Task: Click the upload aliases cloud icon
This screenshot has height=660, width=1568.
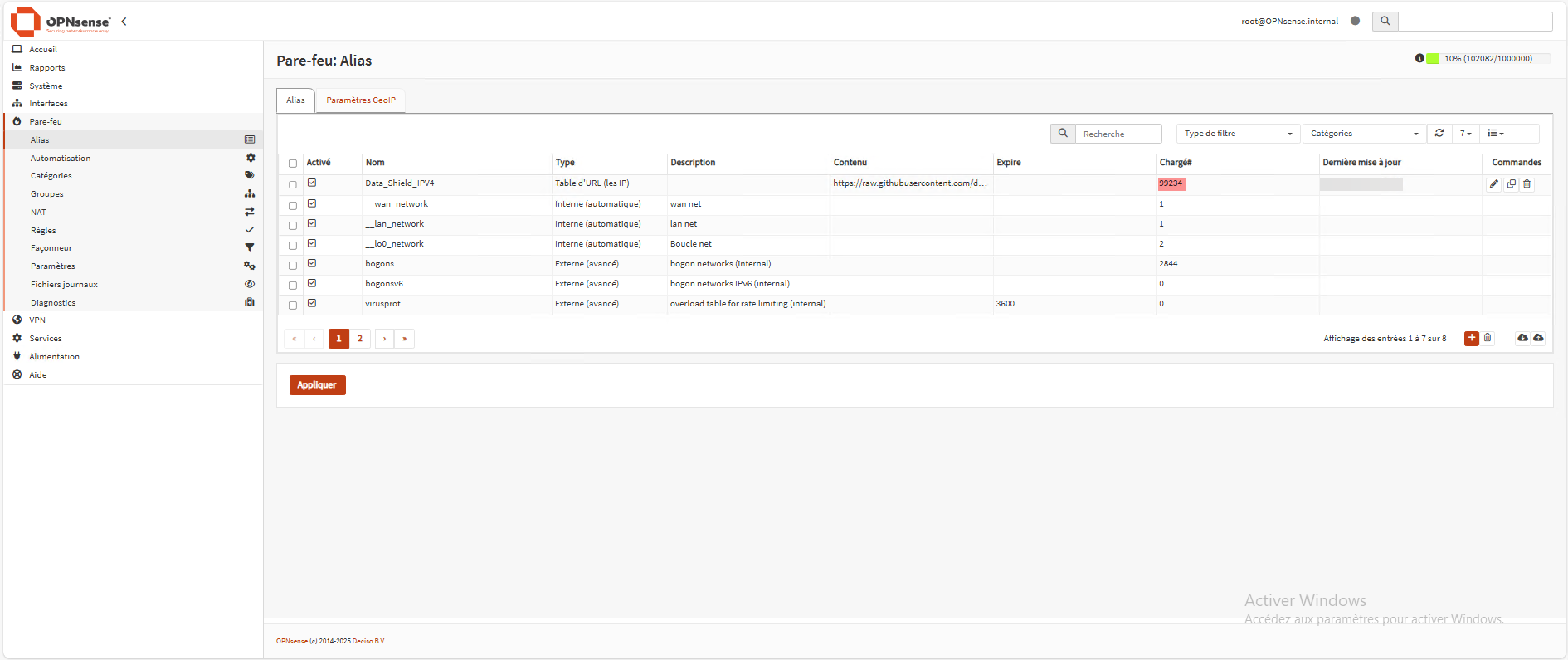Action: pyautogui.click(x=1538, y=338)
